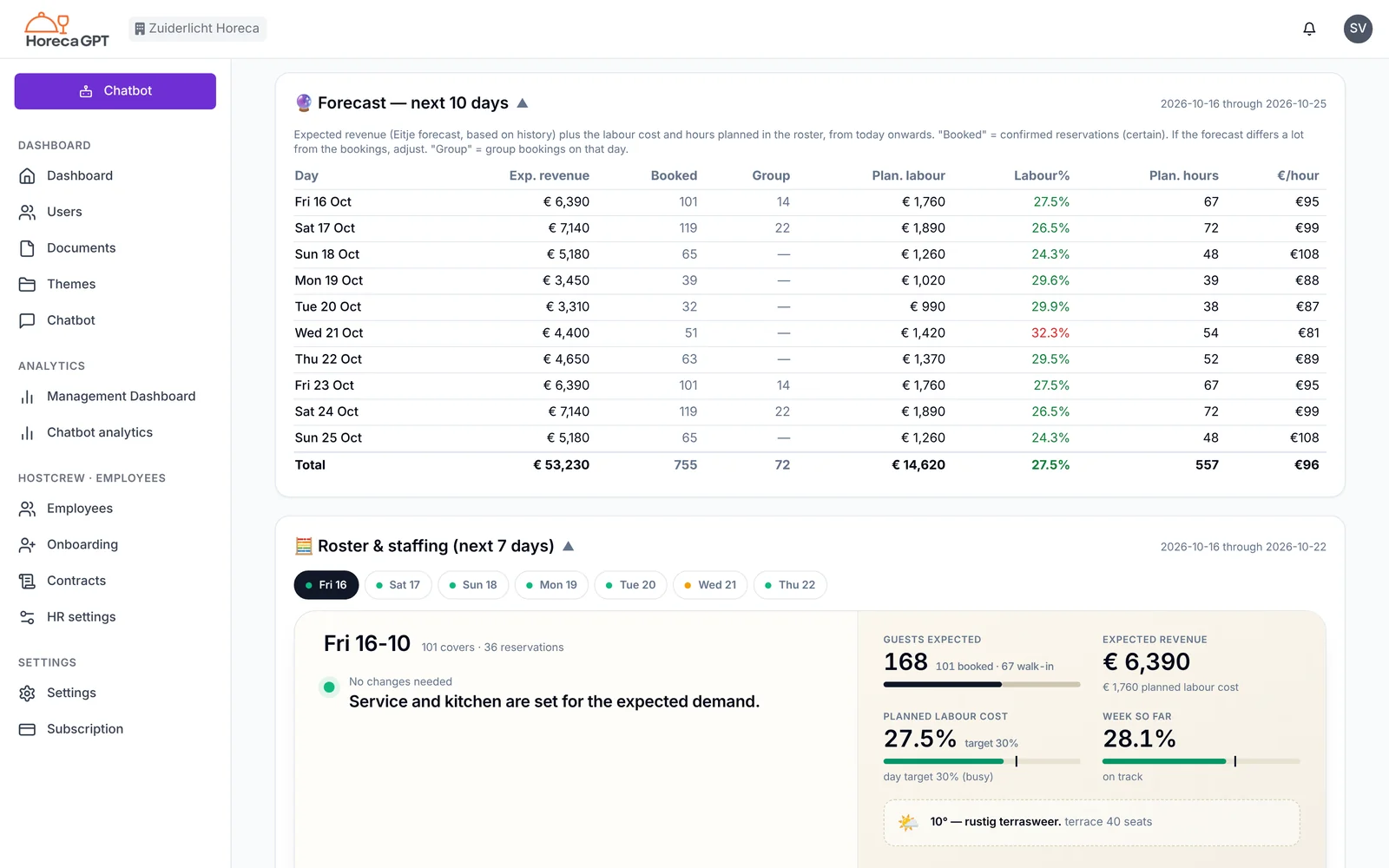Click the Dashboard home icon
This screenshot has width=1389, height=868.
pos(27,175)
